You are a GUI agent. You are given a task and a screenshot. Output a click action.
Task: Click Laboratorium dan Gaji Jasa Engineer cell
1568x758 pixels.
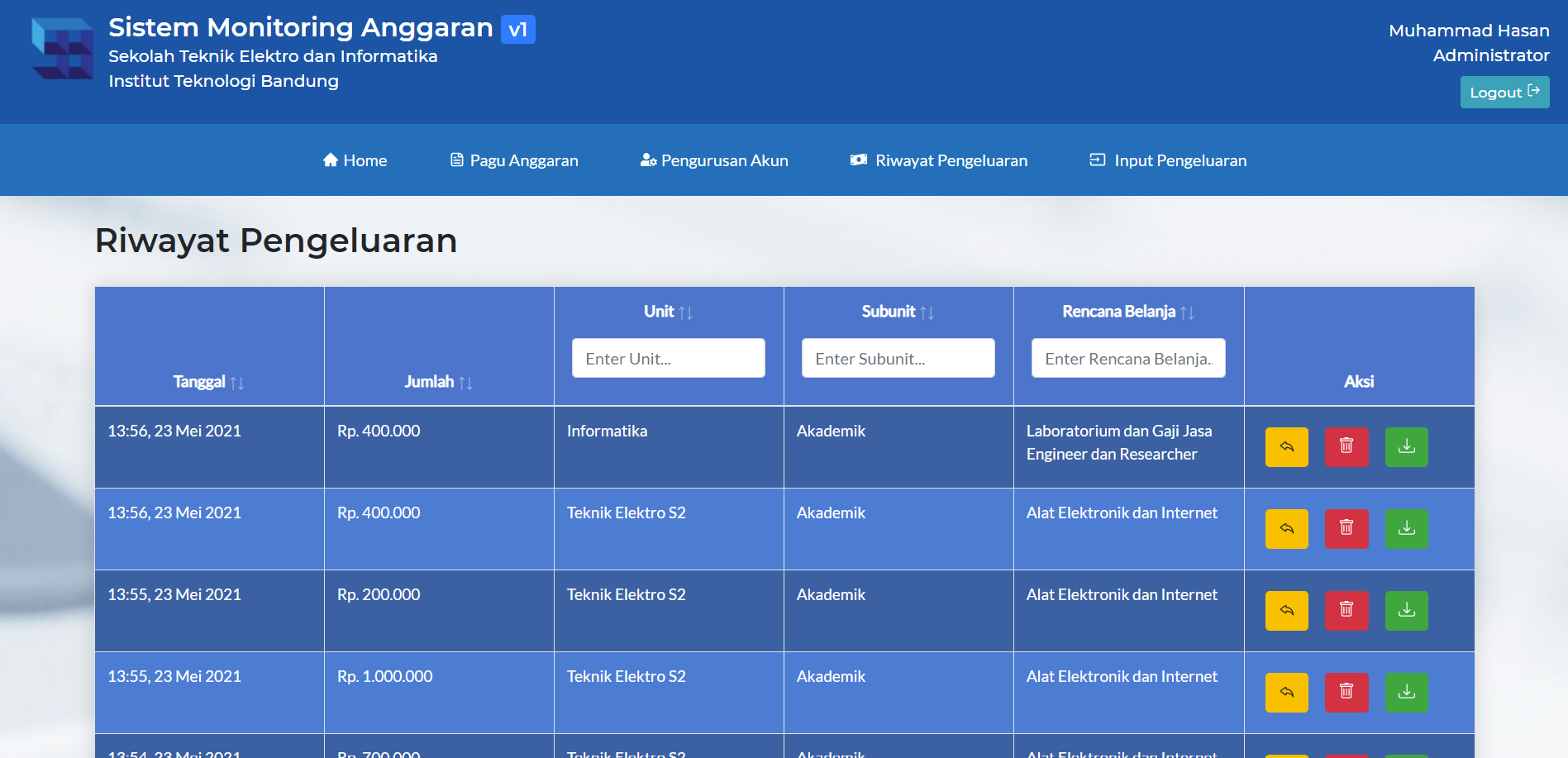(x=1128, y=447)
